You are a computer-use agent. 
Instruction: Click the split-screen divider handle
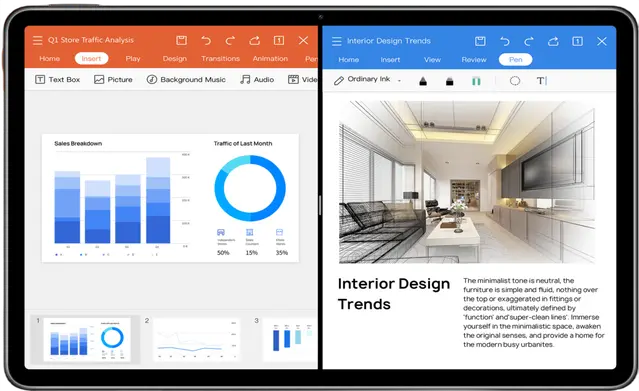point(320,205)
